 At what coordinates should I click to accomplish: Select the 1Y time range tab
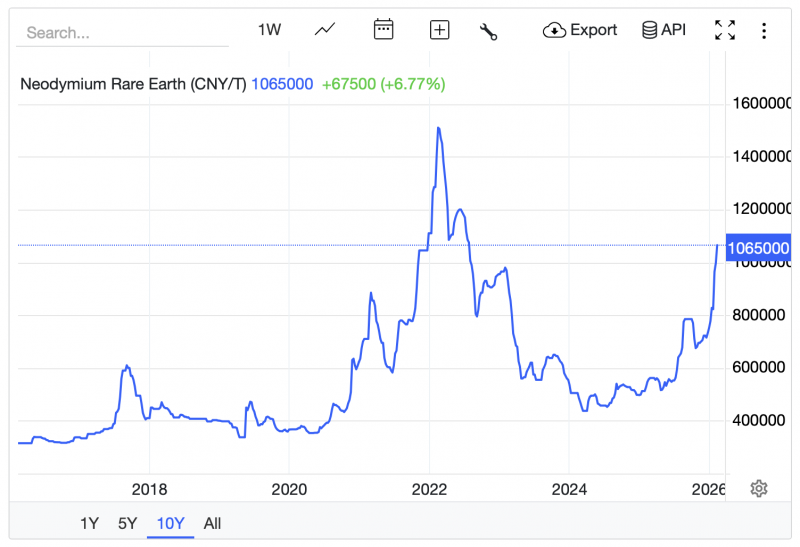coord(89,523)
